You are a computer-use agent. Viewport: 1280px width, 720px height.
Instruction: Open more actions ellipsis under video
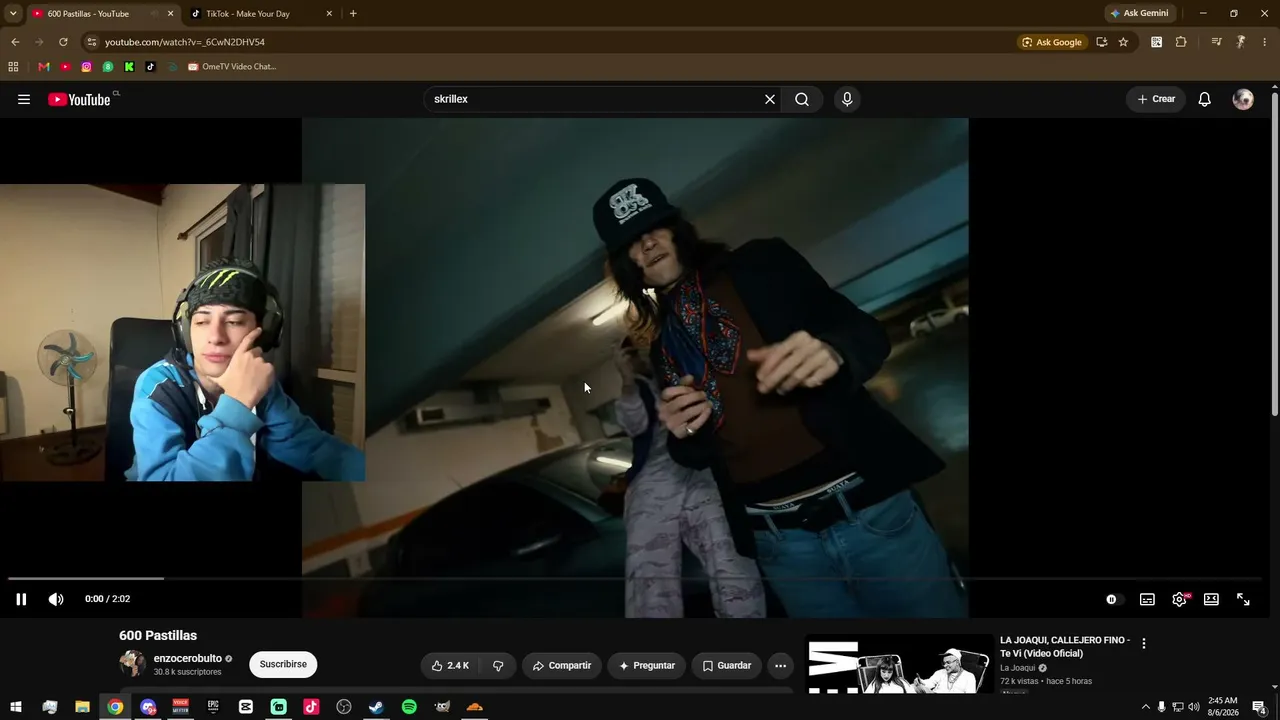780,665
